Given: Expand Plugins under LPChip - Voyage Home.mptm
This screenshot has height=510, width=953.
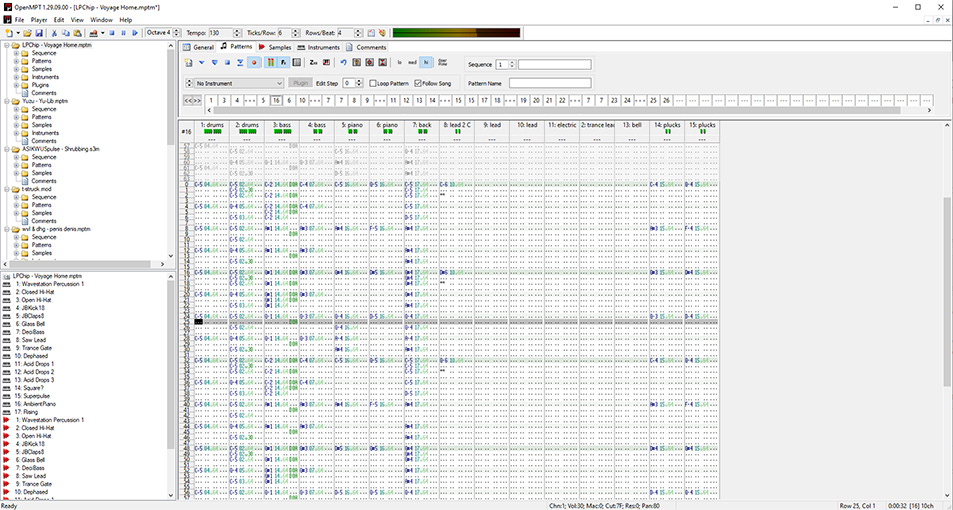Looking at the screenshot, I should [16, 85].
